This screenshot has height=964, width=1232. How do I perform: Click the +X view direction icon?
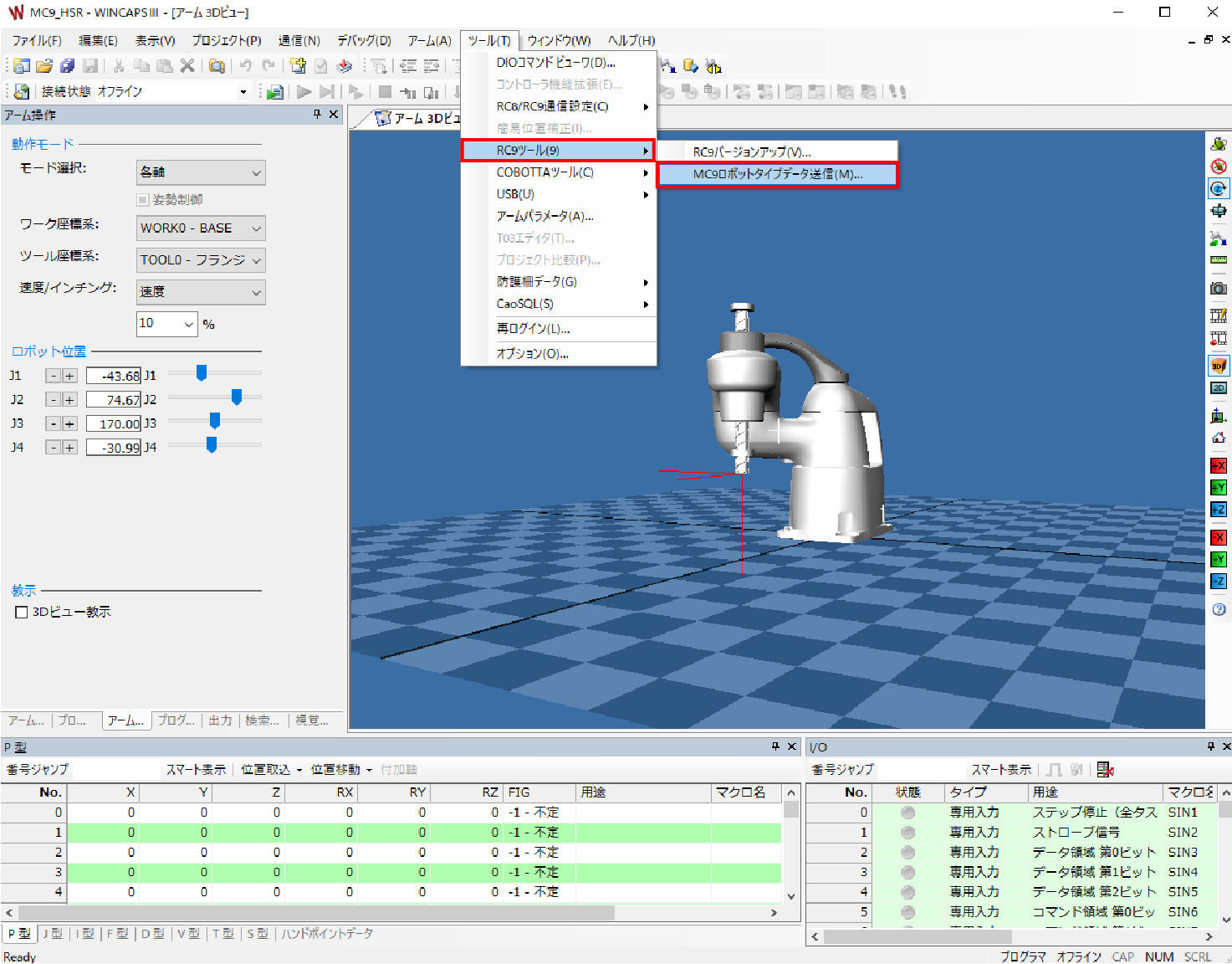click(1219, 466)
